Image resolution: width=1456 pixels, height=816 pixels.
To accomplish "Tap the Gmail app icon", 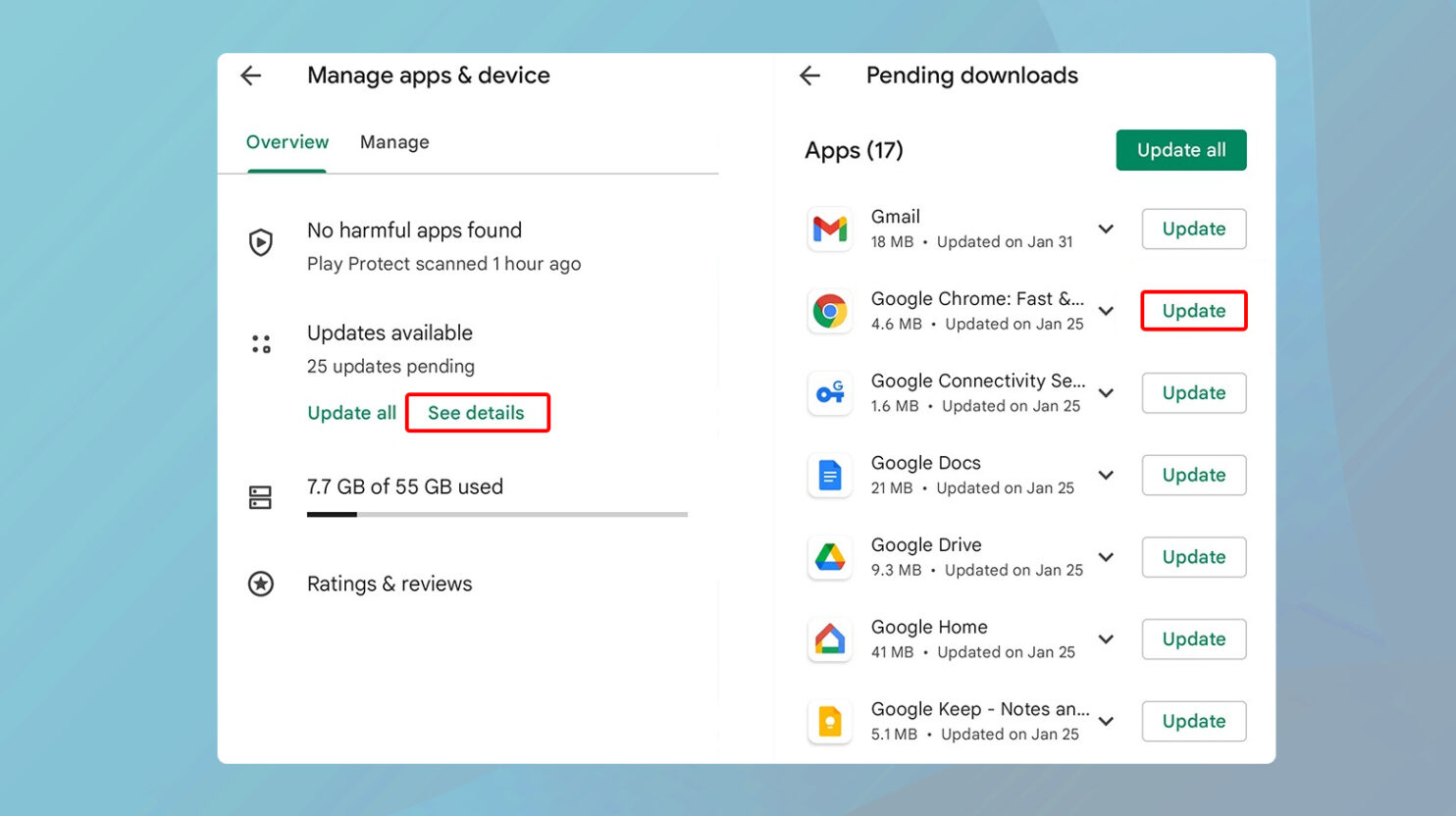I will [830, 229].
